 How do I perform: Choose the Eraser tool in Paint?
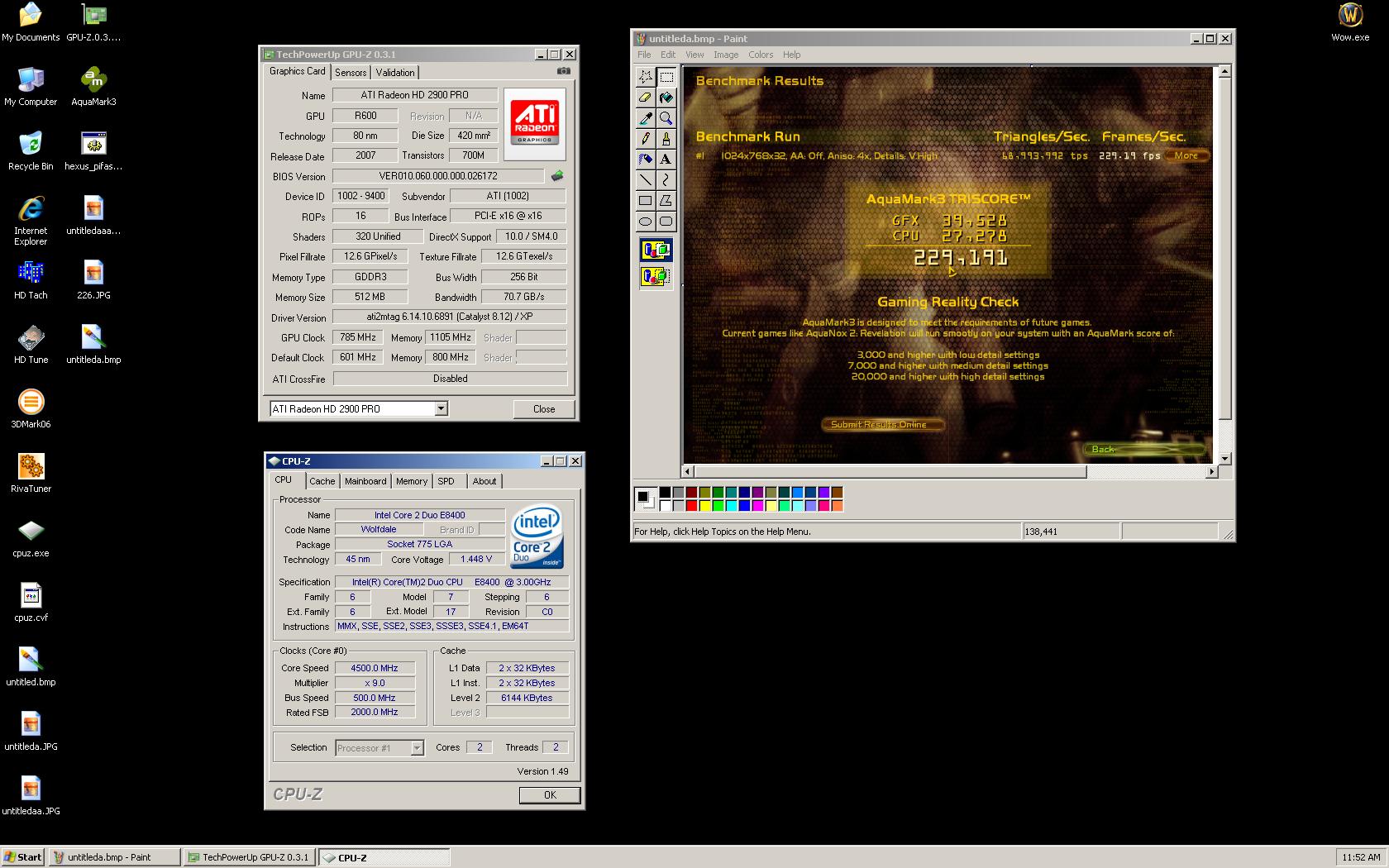coord(646,98)
